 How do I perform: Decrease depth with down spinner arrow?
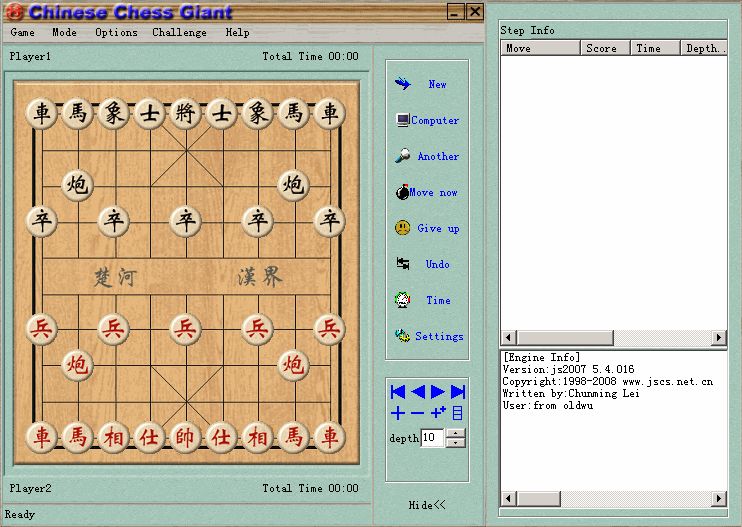(455, 442)
